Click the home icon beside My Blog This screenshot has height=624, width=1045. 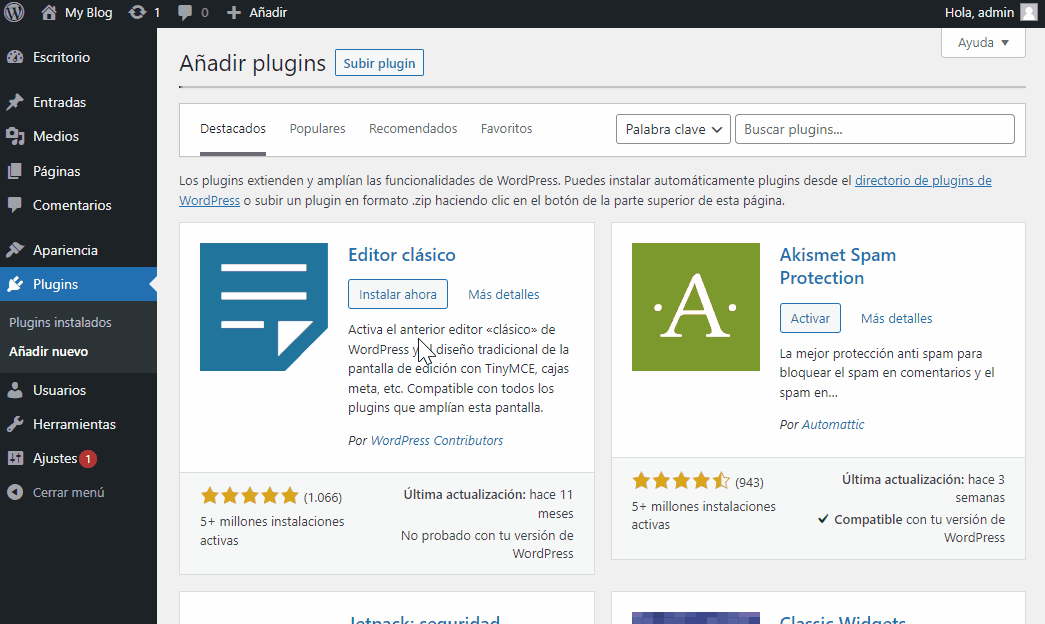49,13
